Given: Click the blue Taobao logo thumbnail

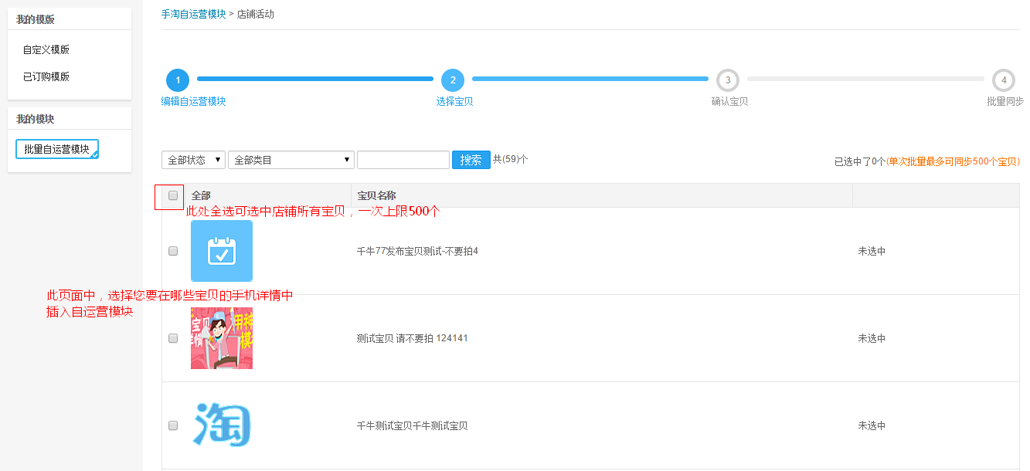Looking at the screenshot, I should coord(221,425).
